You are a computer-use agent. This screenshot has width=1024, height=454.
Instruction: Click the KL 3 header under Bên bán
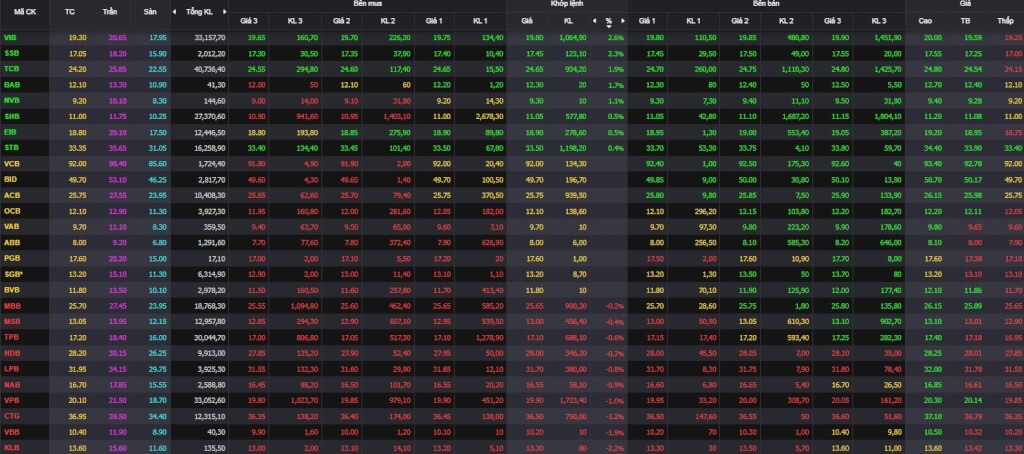tap(879, 21)
